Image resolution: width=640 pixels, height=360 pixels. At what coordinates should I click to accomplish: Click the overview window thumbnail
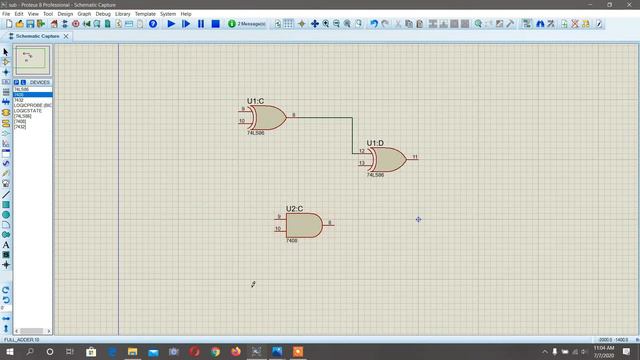32,60
